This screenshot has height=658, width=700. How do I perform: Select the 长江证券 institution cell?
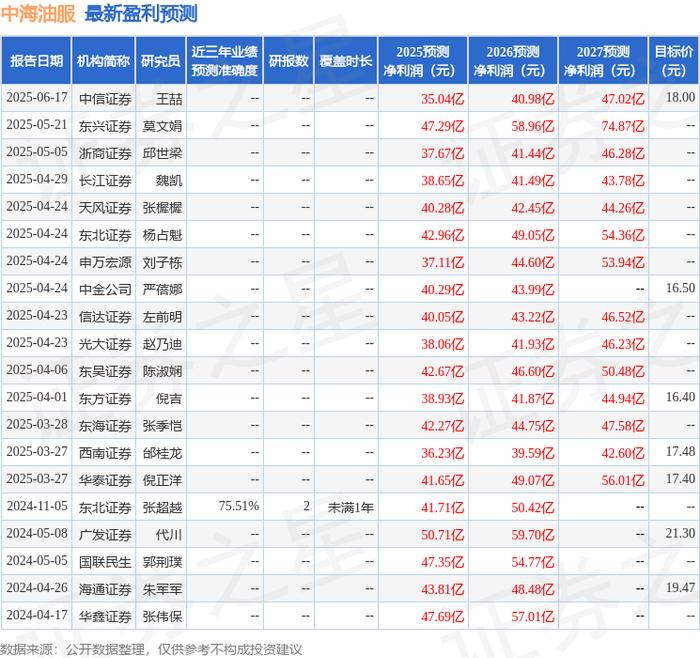click(x=105, y=180)
